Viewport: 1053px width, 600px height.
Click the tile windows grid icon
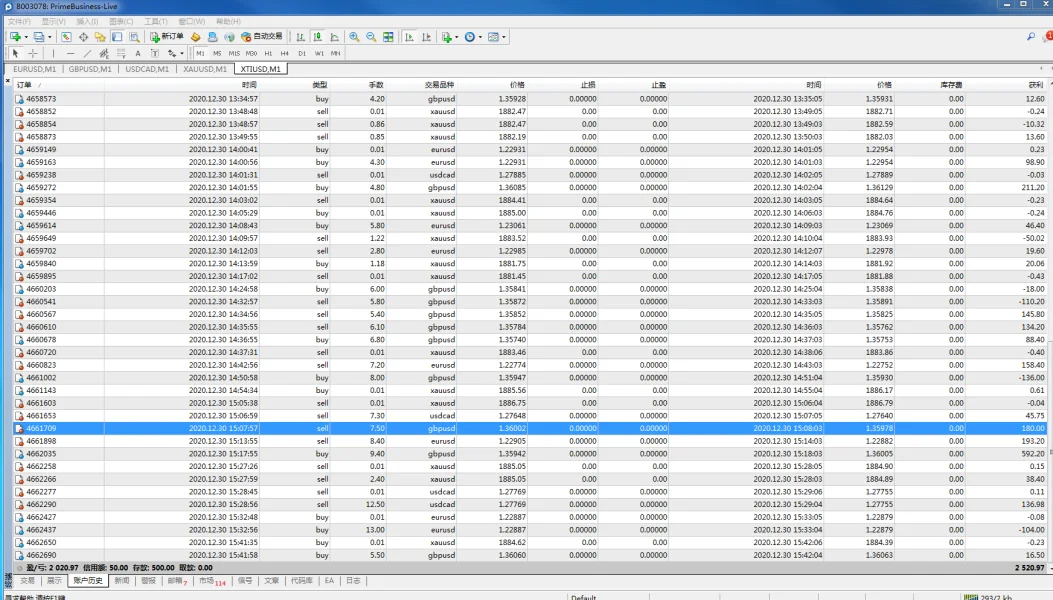click(388, 37)
